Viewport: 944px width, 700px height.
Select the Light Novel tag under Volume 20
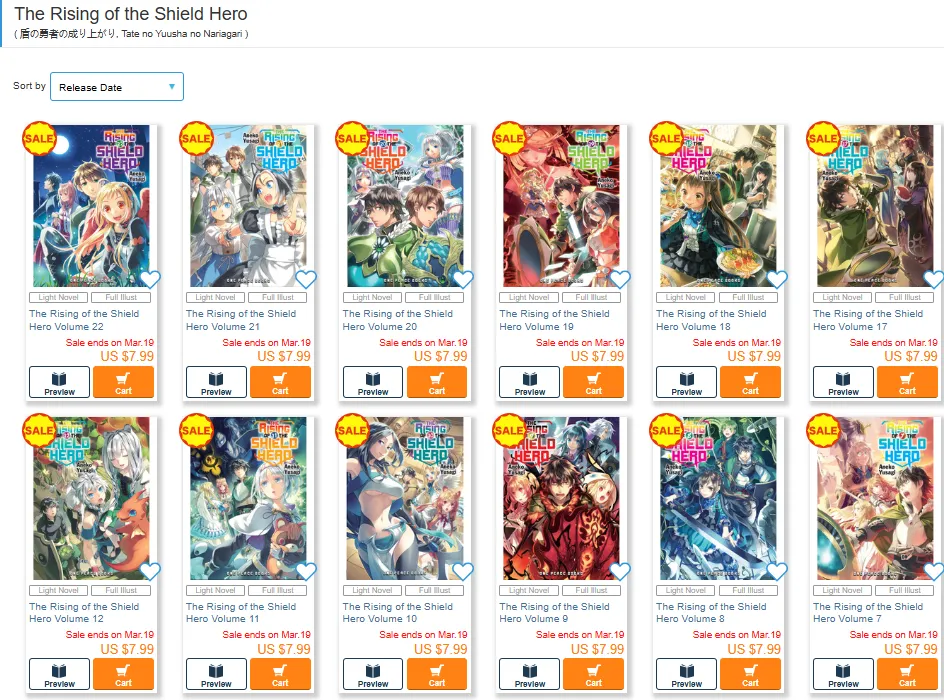372,297
